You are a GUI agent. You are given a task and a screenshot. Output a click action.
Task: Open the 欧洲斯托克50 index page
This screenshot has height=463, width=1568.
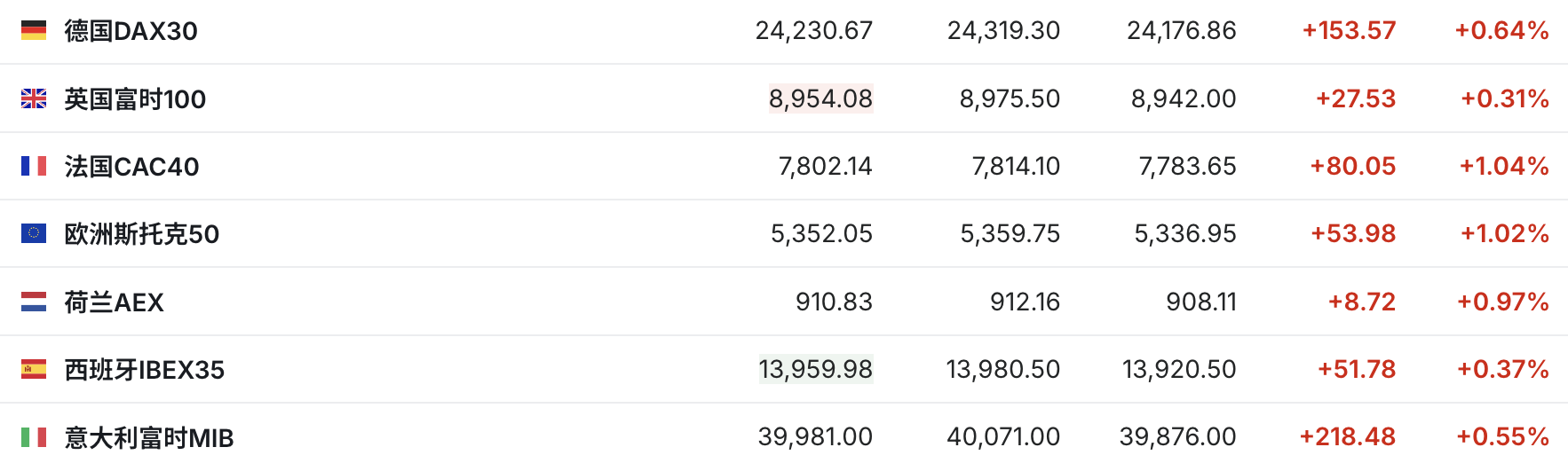click(x=142, y=233)
